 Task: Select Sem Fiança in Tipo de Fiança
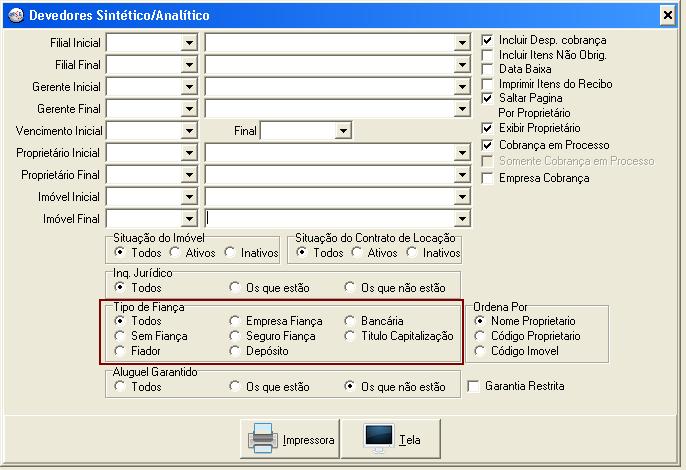point(119,336)
